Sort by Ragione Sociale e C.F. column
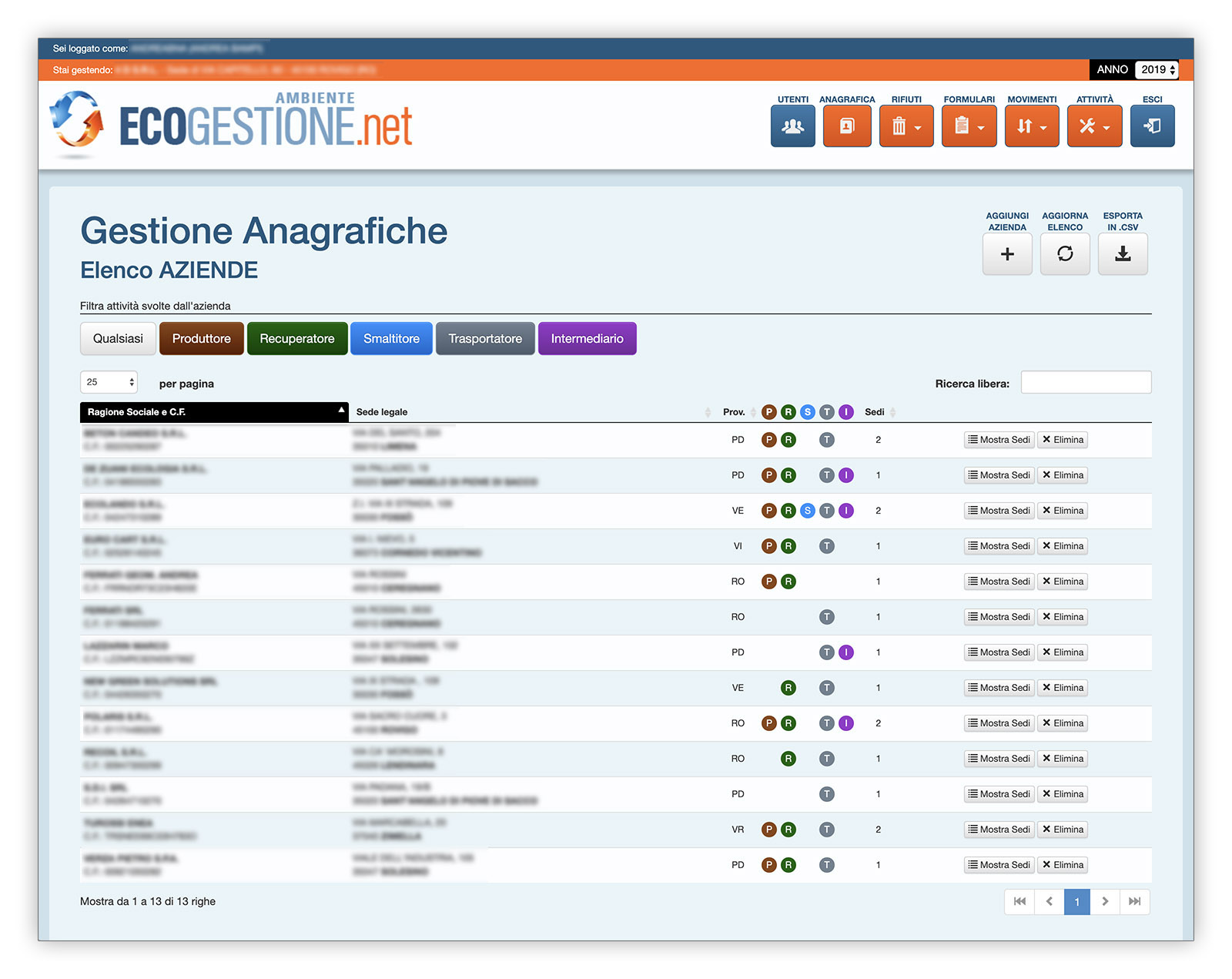Image resolution: width=1232 pixels, height=979 pixels. pos(214,412)
